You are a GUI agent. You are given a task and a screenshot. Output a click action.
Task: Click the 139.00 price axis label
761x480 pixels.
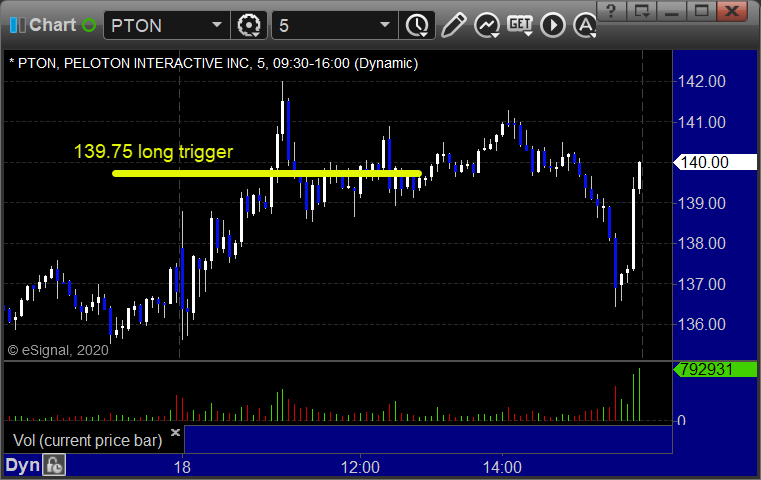point(702,203)
